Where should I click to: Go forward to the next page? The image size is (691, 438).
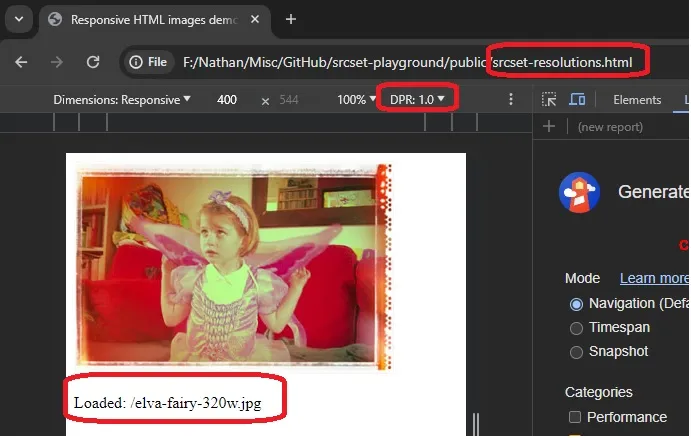(57, 62)
